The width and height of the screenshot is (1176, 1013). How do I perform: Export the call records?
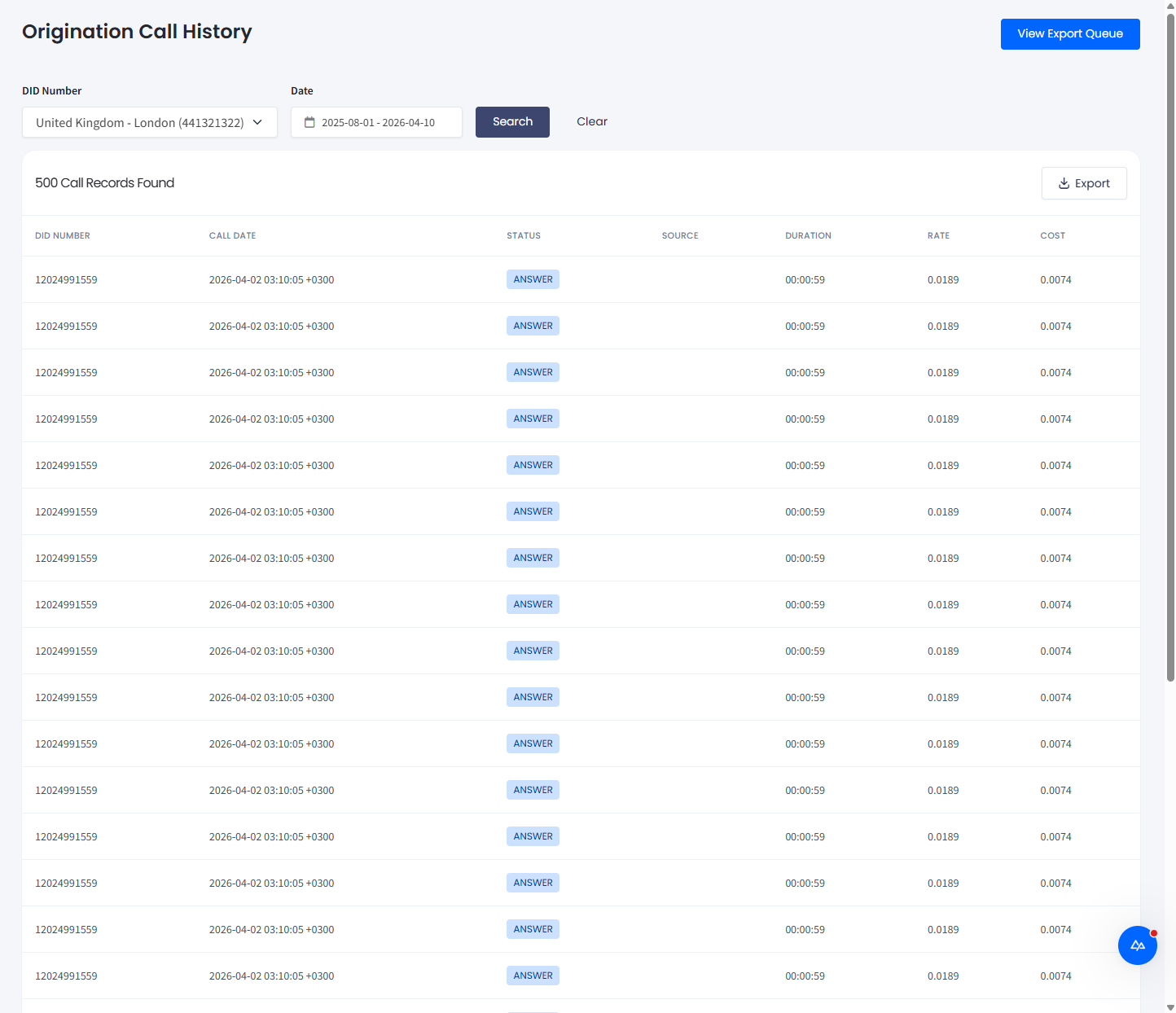coord(1084,183)
